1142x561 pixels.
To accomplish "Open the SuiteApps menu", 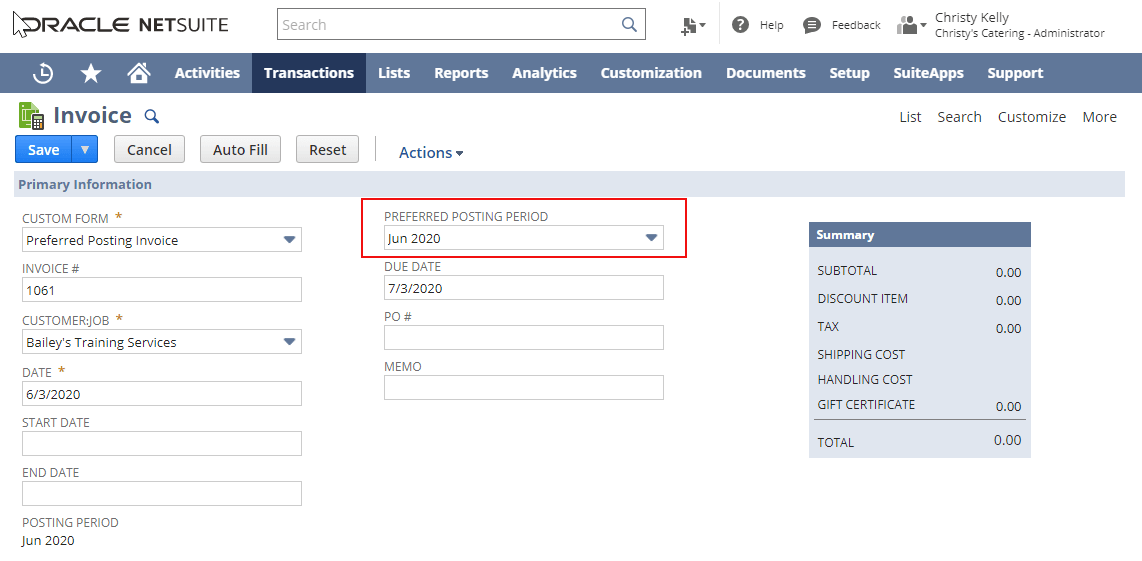I will (x=928, y=73).
